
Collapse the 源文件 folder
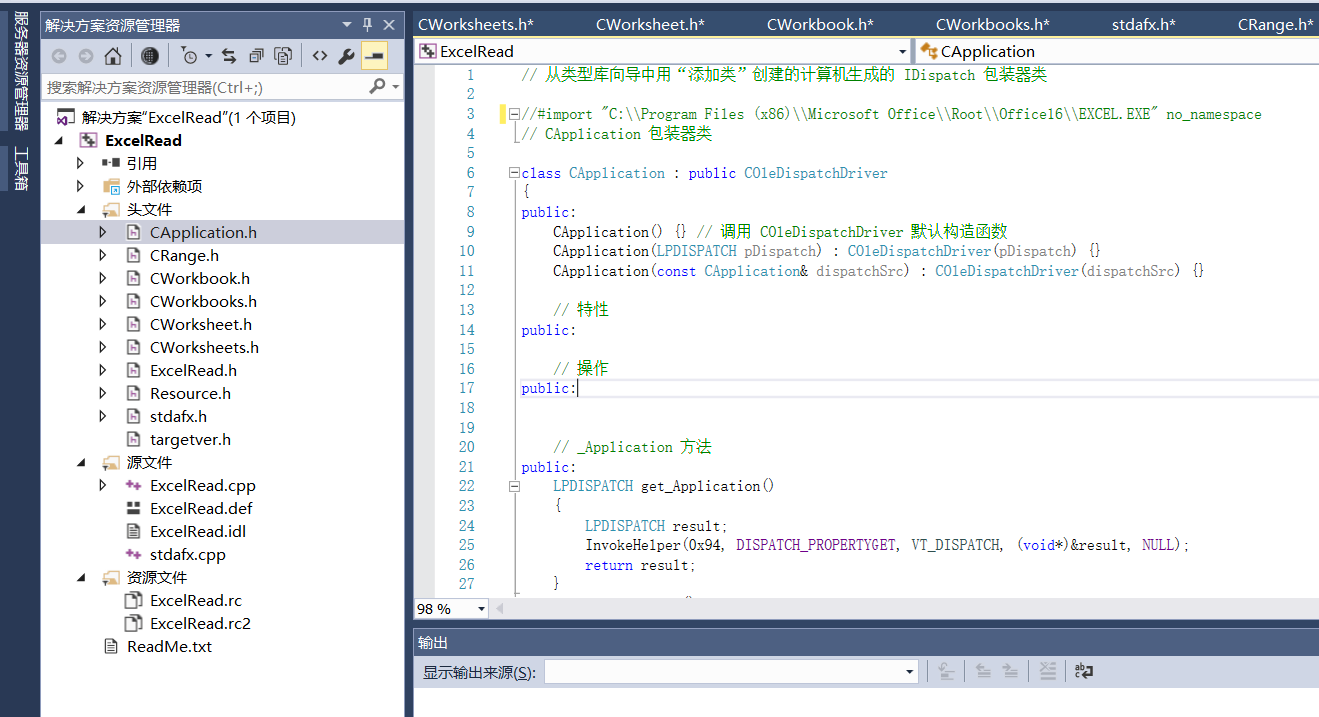tap(81, 462)
